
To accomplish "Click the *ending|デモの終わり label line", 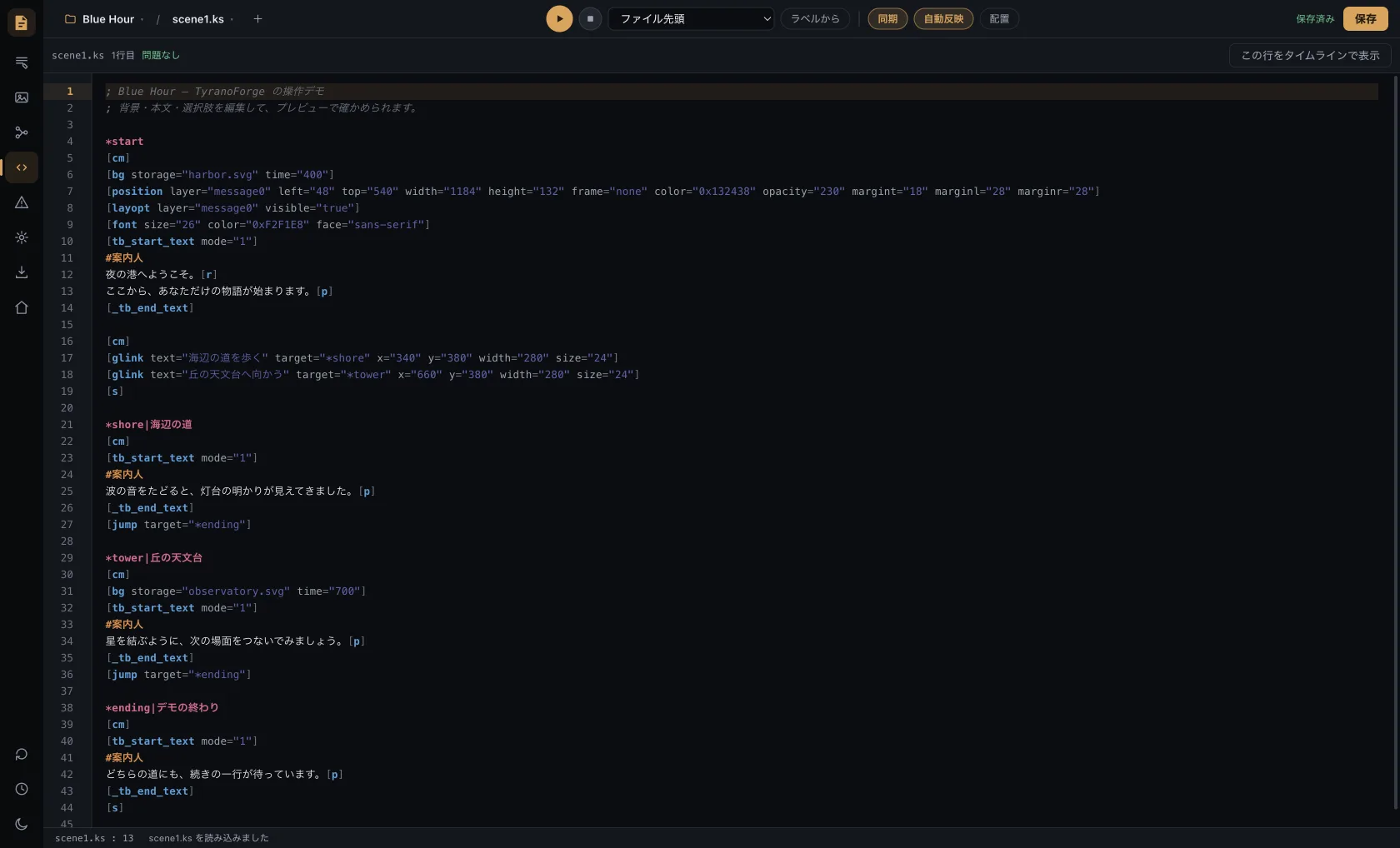I will [x=162, y=708].
